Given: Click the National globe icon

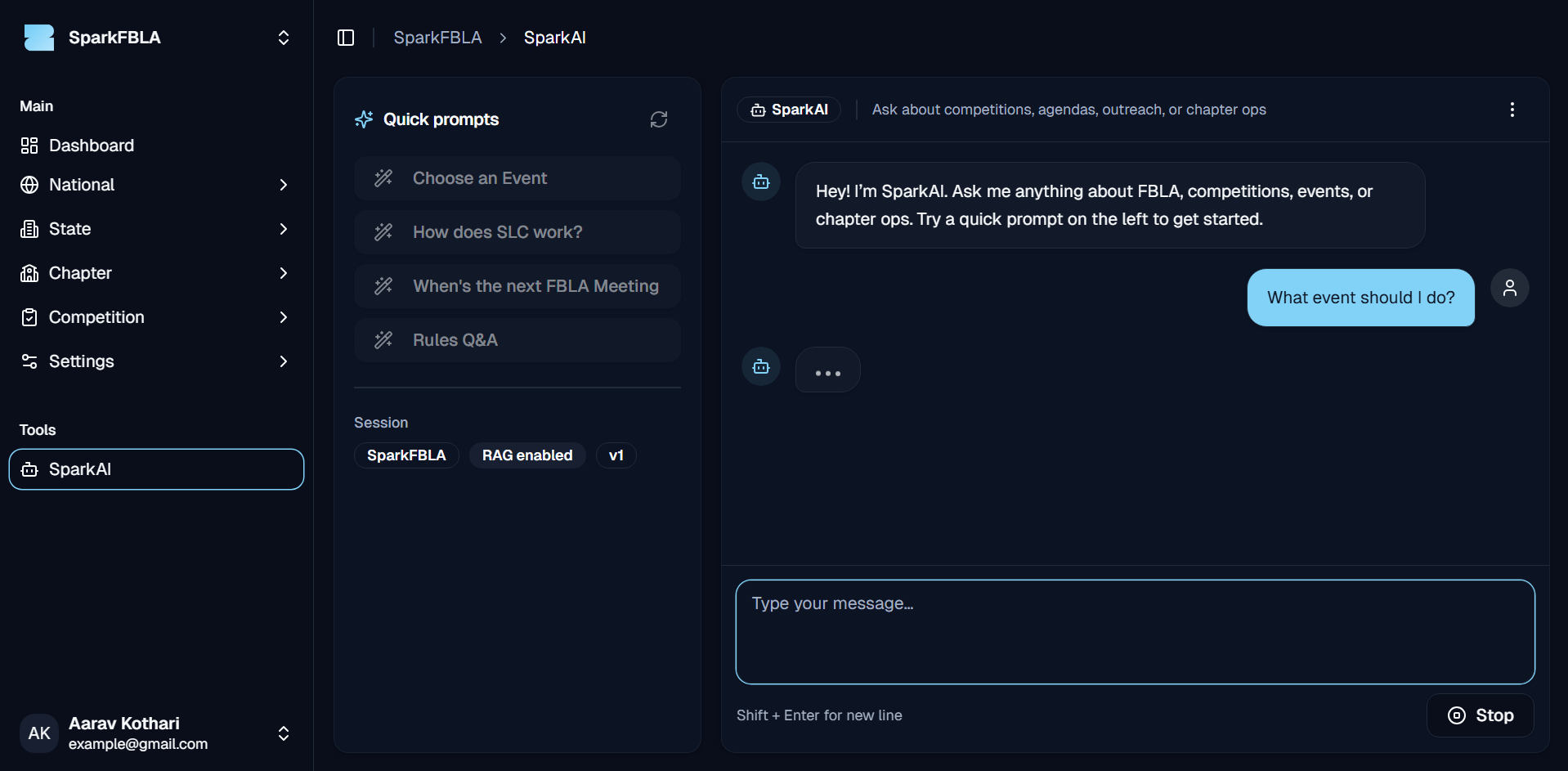Looking at the screenshot, I should pyautogui.click(x=29, y=185).
